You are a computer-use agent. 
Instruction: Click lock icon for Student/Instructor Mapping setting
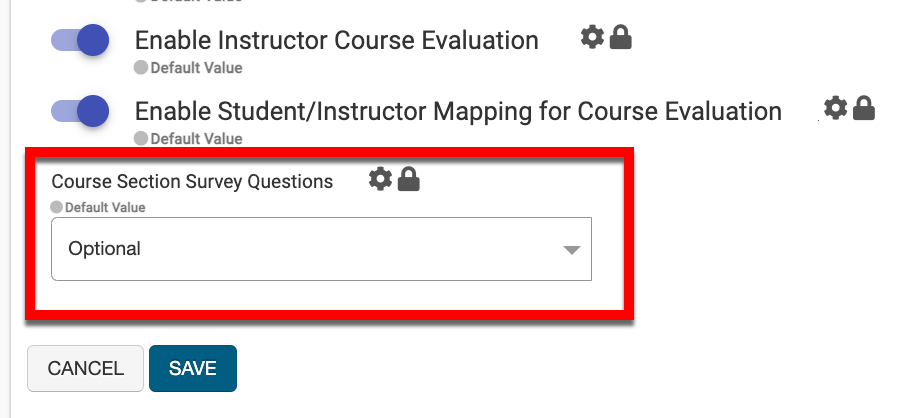[x=864, y=107]
